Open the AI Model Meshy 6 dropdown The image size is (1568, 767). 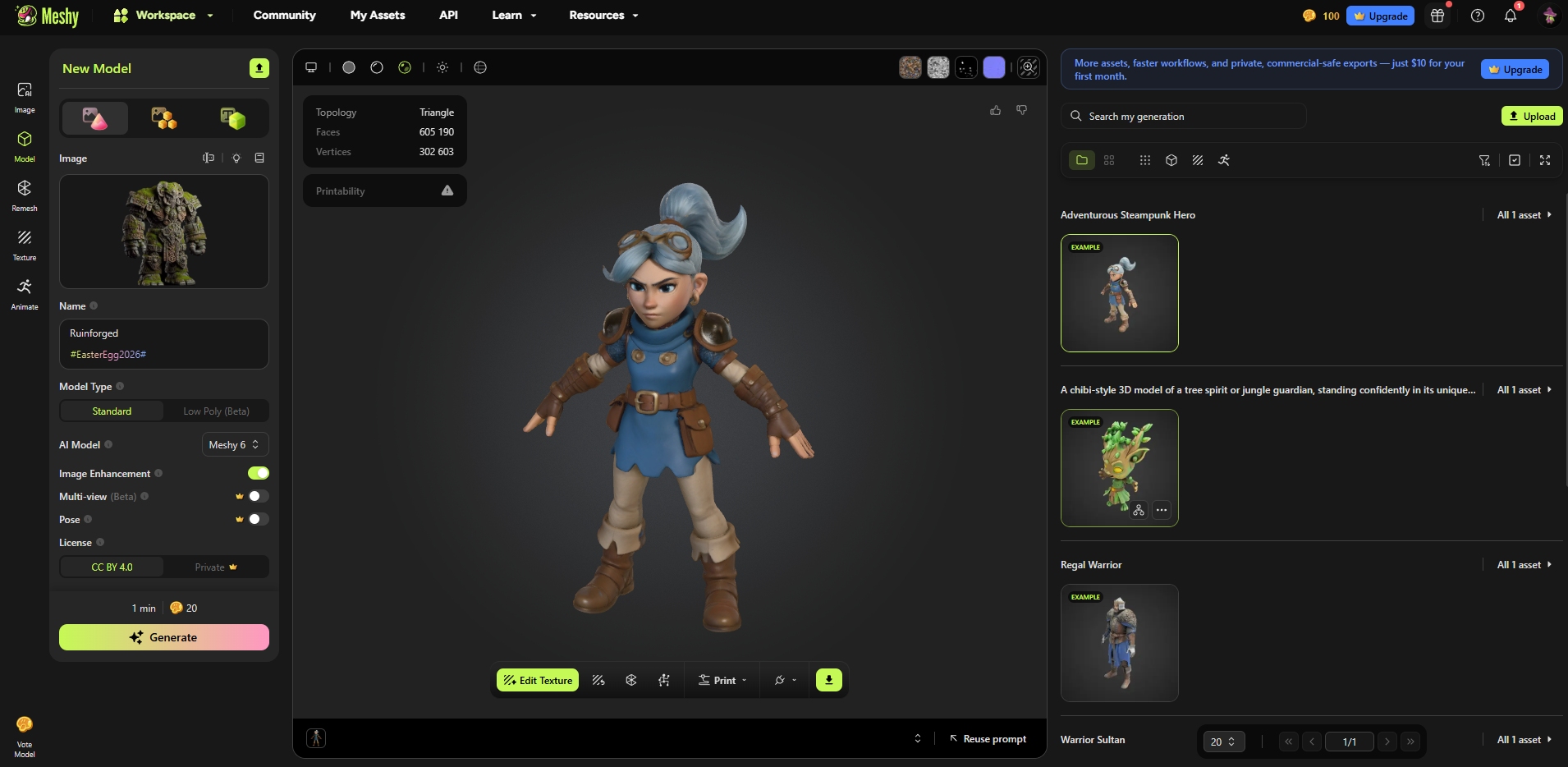(235, 444)
